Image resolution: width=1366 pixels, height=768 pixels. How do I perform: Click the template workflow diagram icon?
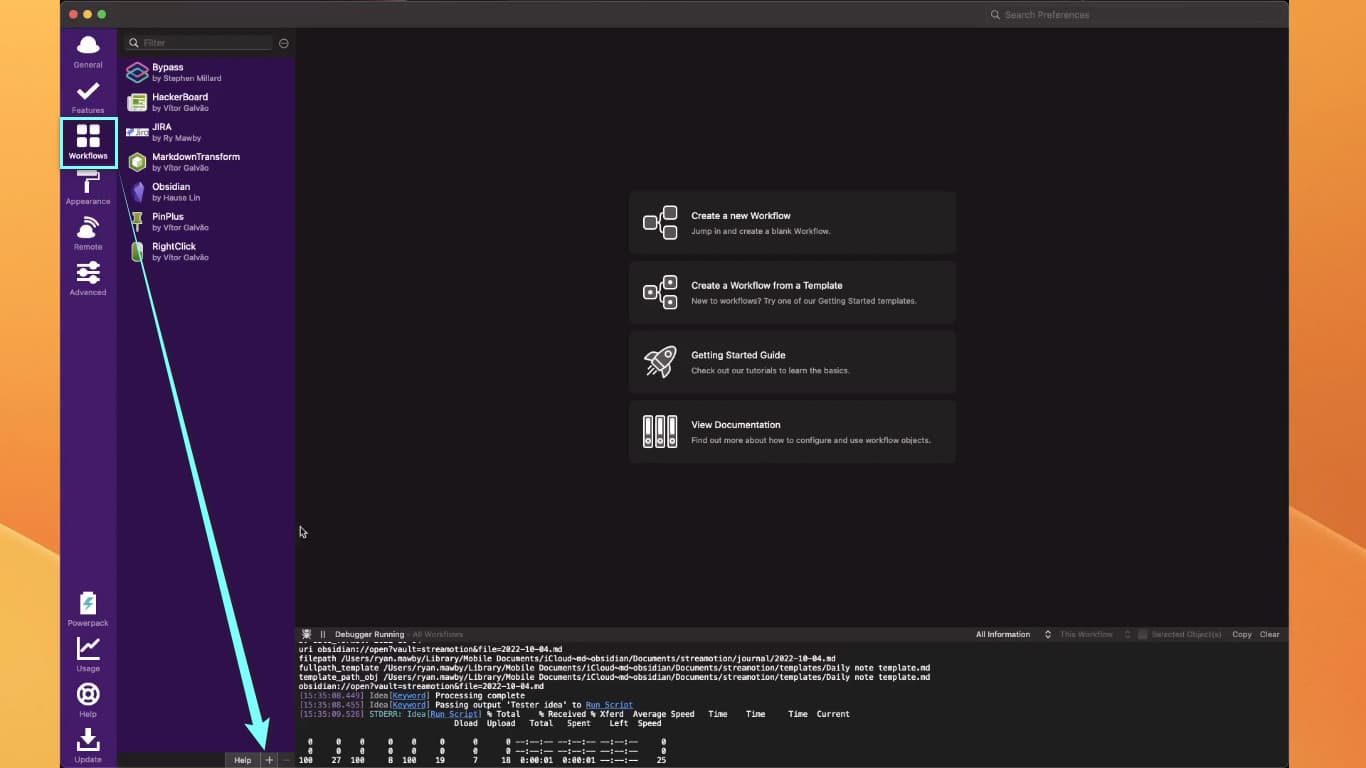coord(660,292)
